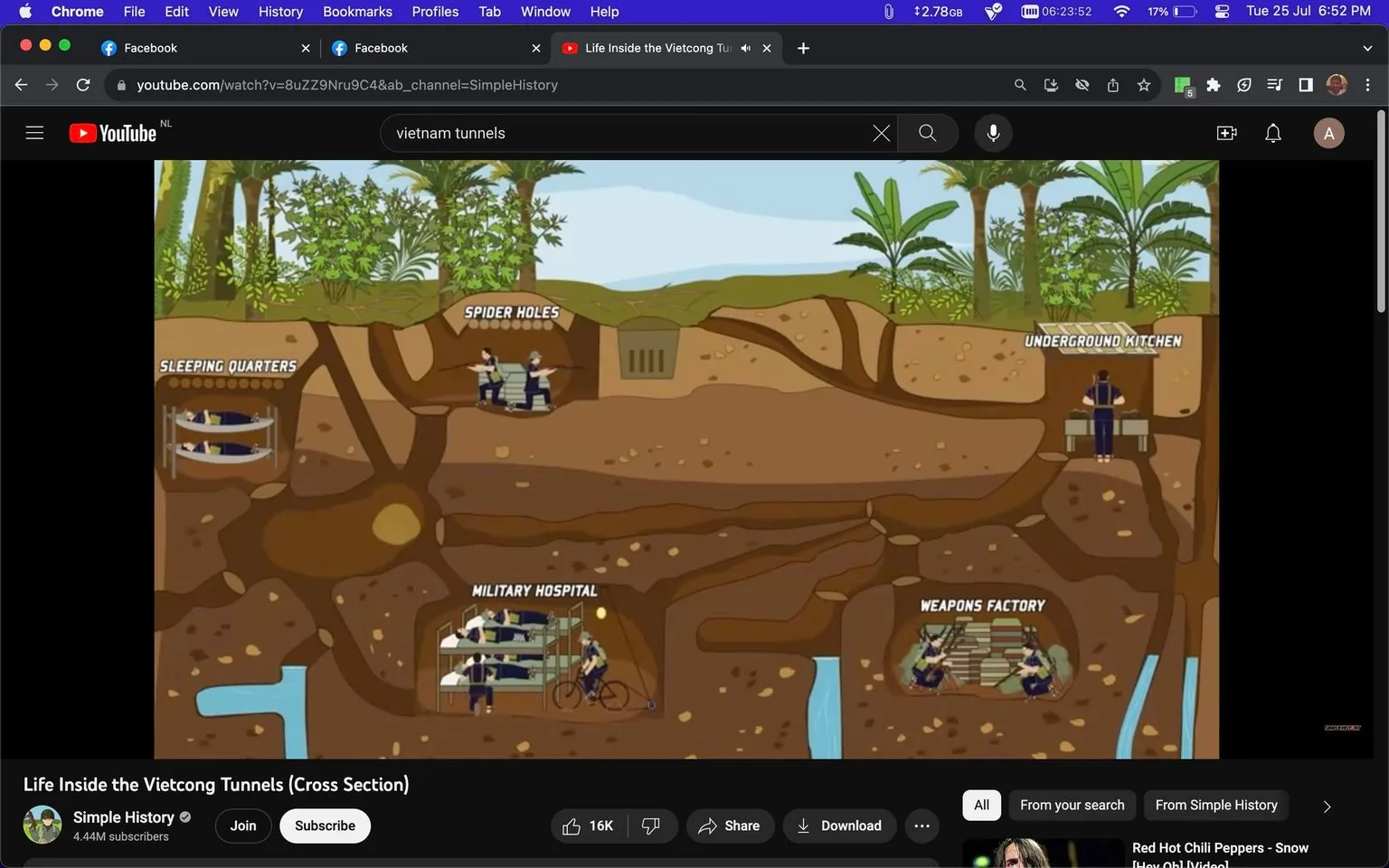
Task: Open YouTube notifications bell
Action: [1272, 133]
